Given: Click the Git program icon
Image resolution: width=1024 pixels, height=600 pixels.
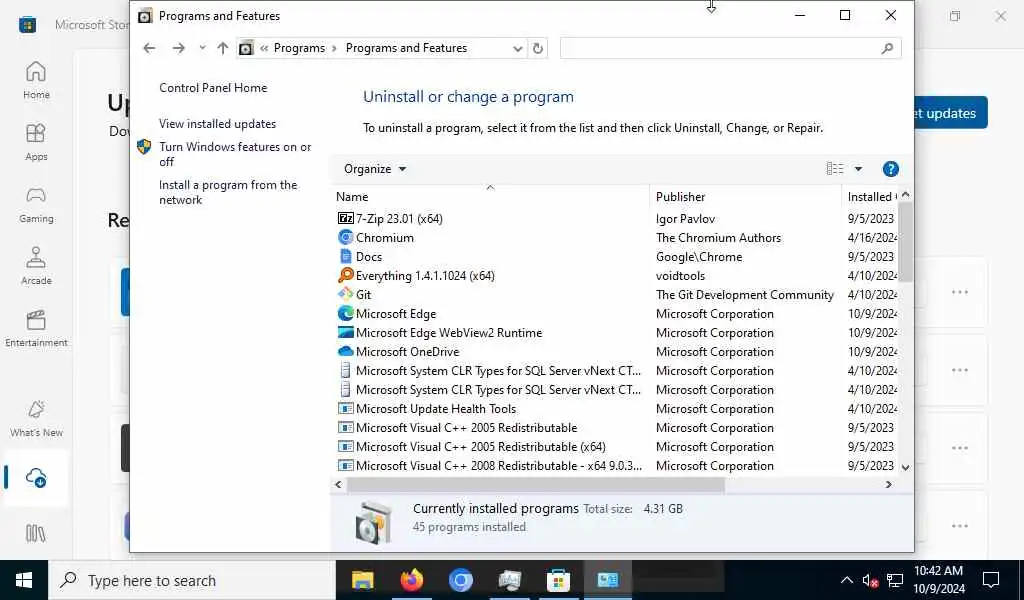Looking at the screenshot, I should pyautogui.click(x=345, y=294).
